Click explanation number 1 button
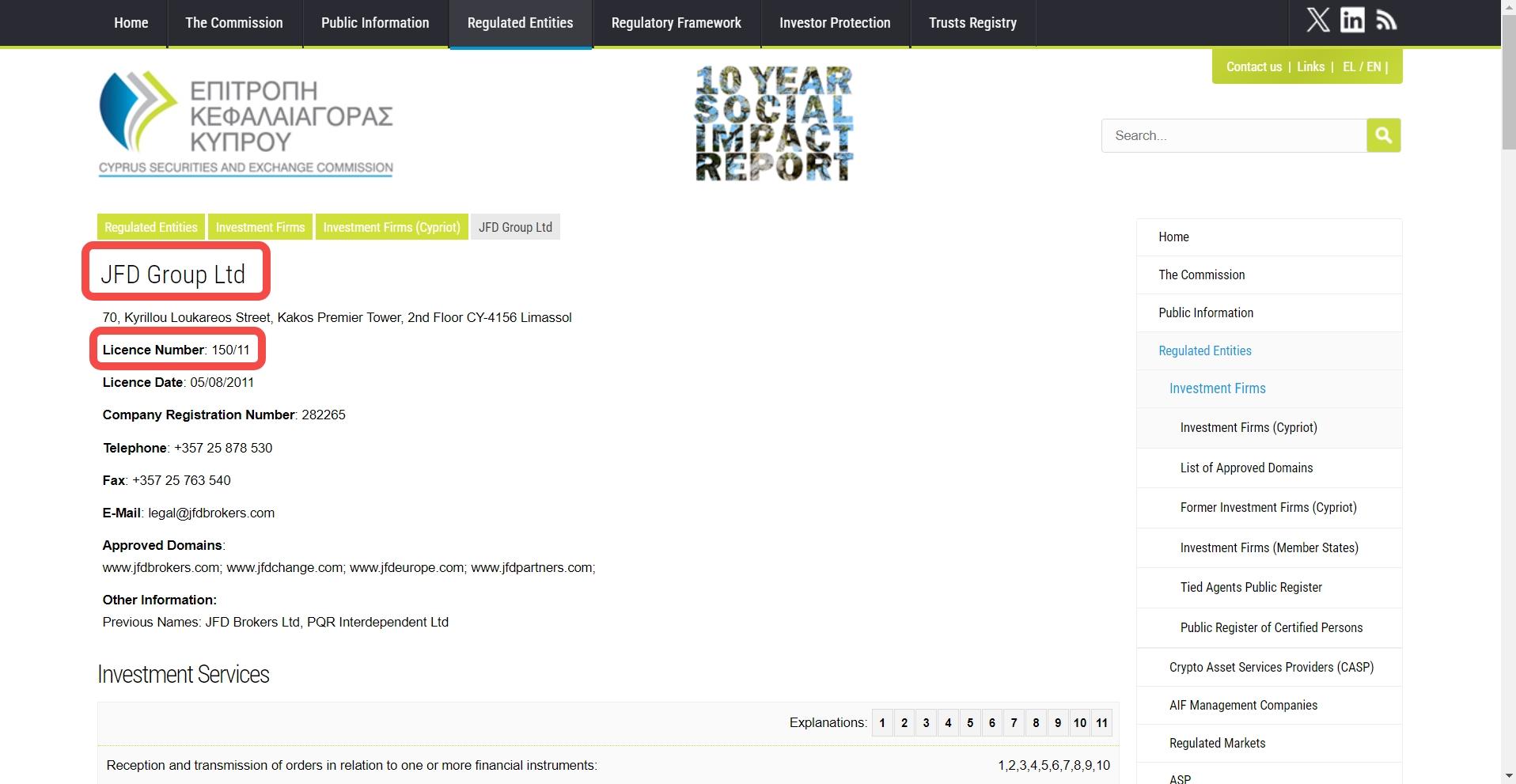This screenshot has width=1516, height=784. coord(882,722)
